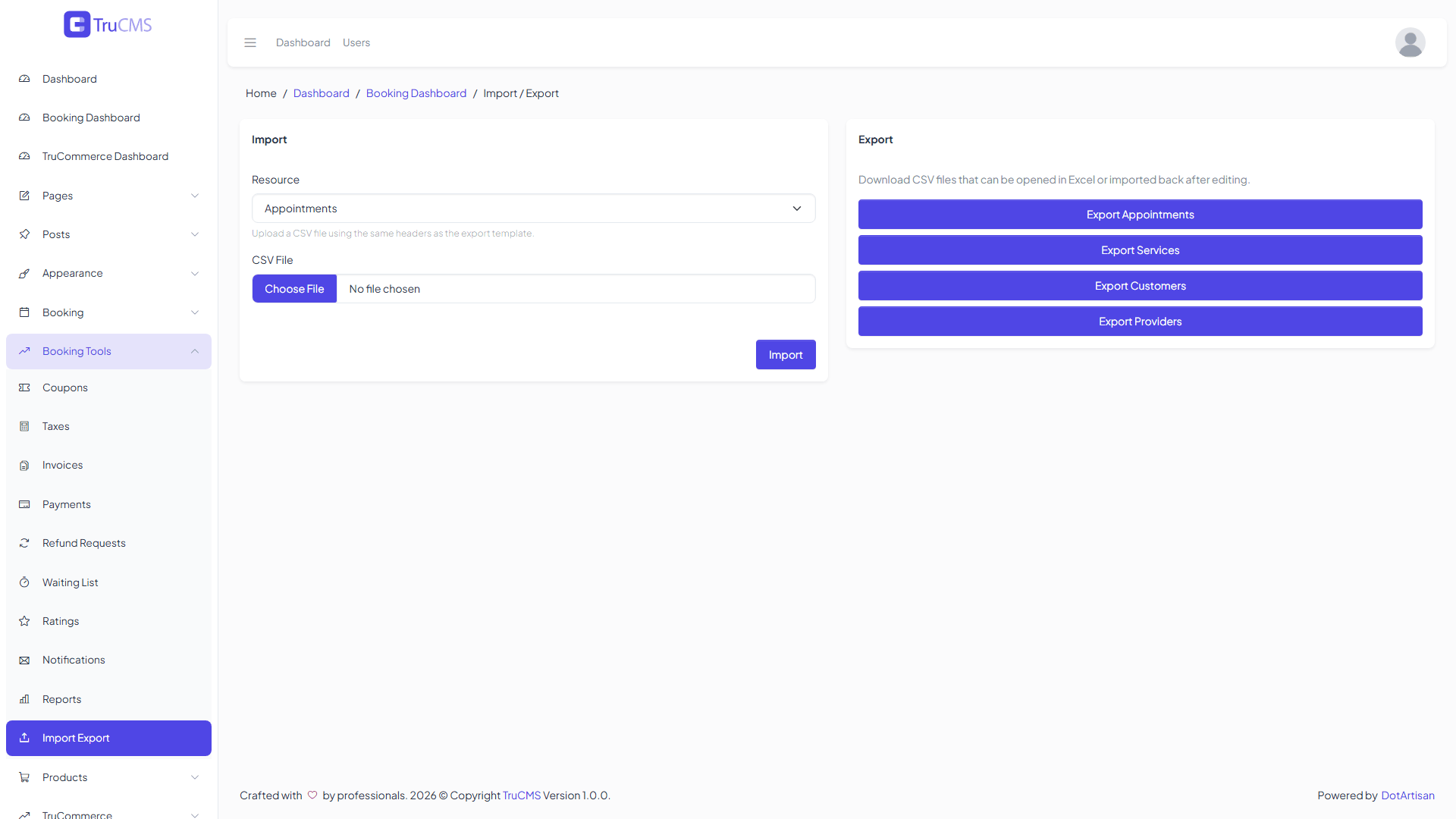Viewport: 1456px width, 819px height.
Task: Click the Refund Requests refresh icon
Action: coord(24,543)
